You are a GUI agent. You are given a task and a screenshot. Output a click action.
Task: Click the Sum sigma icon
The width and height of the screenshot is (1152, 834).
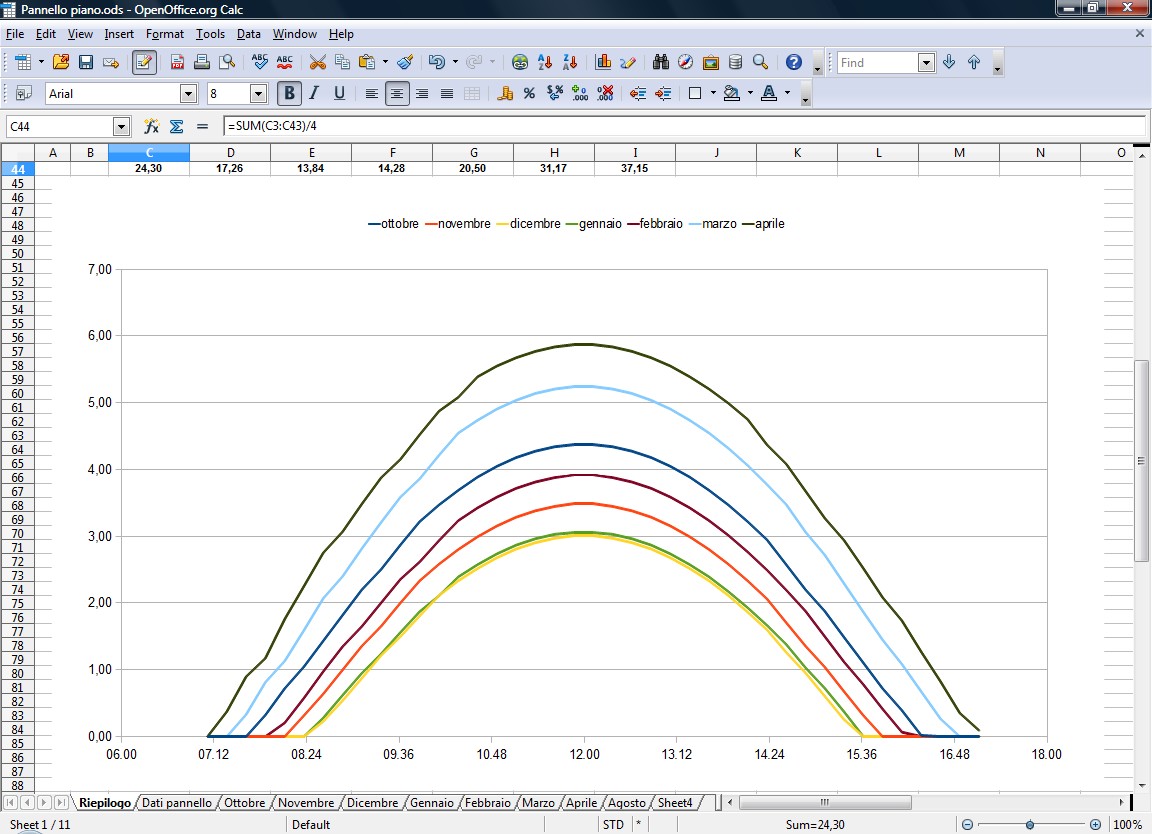click(177, 127)
